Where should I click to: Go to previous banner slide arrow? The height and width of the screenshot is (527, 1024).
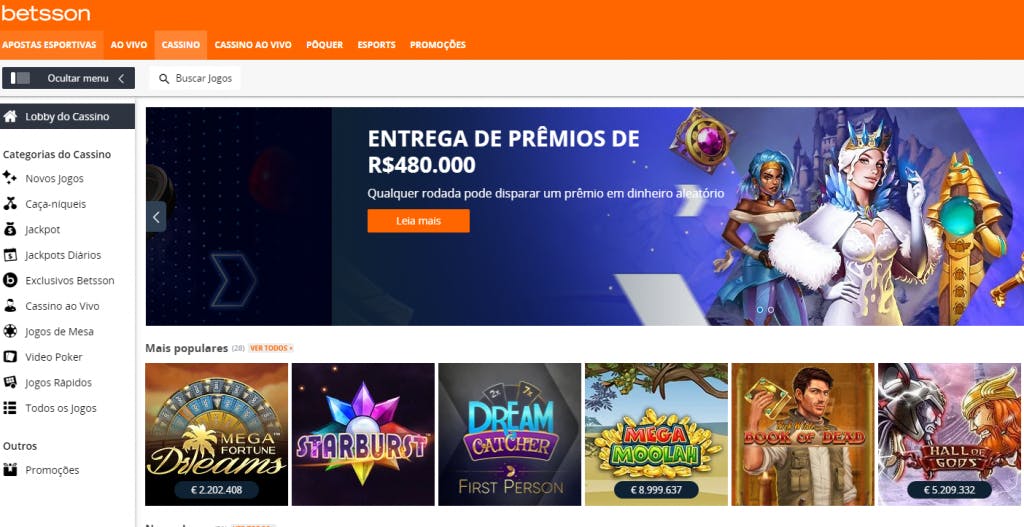[156, 217]
